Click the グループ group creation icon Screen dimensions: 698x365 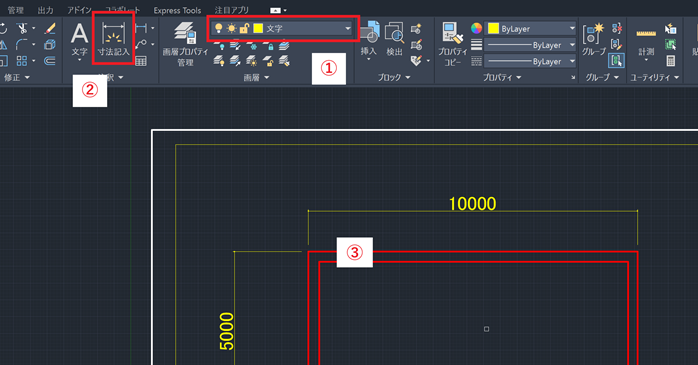click(594, 39)
